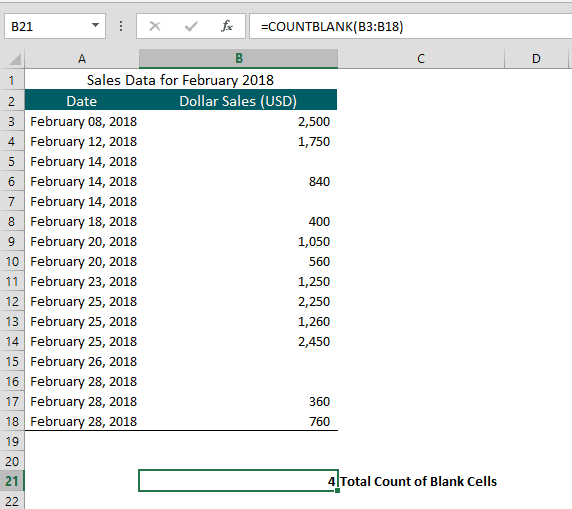Click the Name Box showing B21

tap(55, 26)
